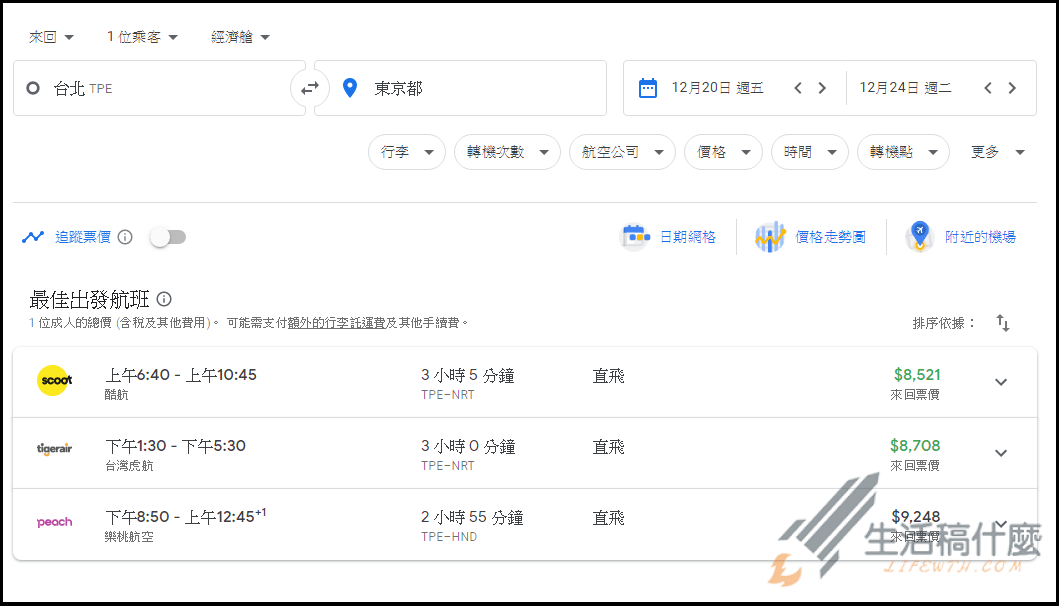The height and width of the screenshot is (606, 1059).
Task: Open the 時間 filter dropdown
Action: [810, 152]
